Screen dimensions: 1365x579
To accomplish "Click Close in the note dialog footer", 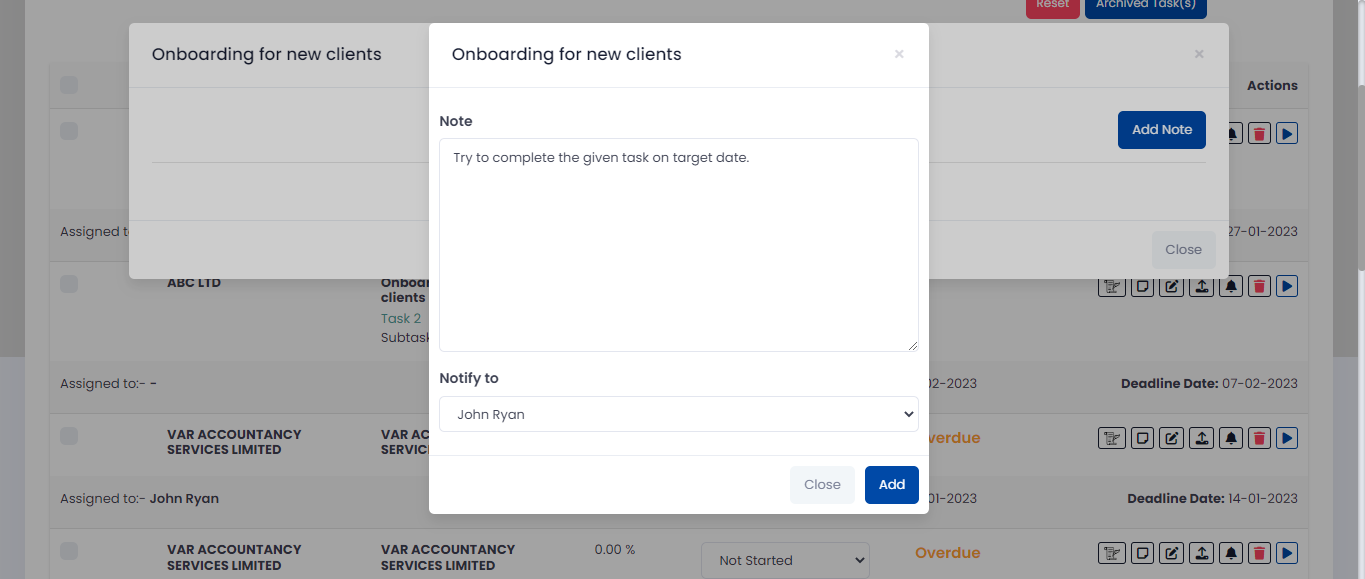I will pyautogui.click(x=822, y=484).
